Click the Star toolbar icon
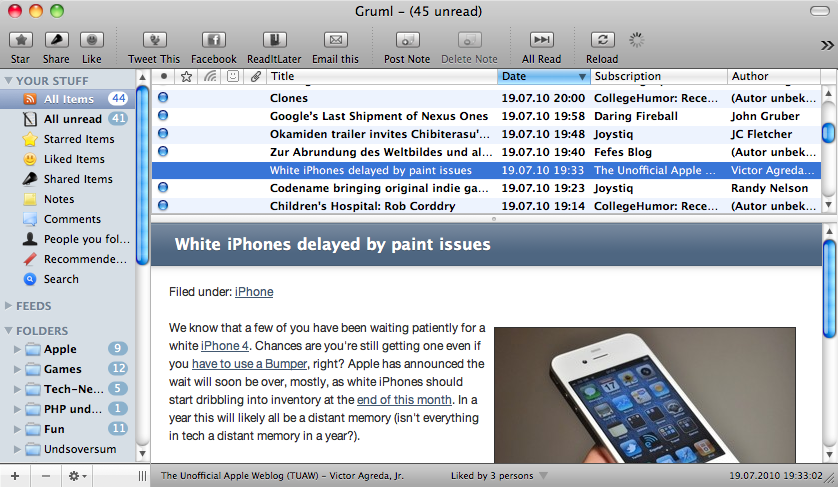The height and width of the screenshot is (487, 838). point(21,40)
